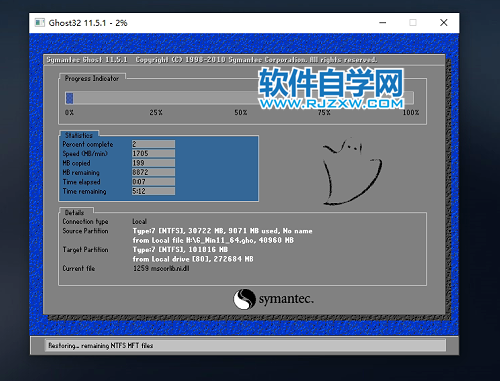Image resolution: width=500 pixels, height=381 pixels.
Task: Click the Time elapsed value 0:07
Action: click(153, 182)
